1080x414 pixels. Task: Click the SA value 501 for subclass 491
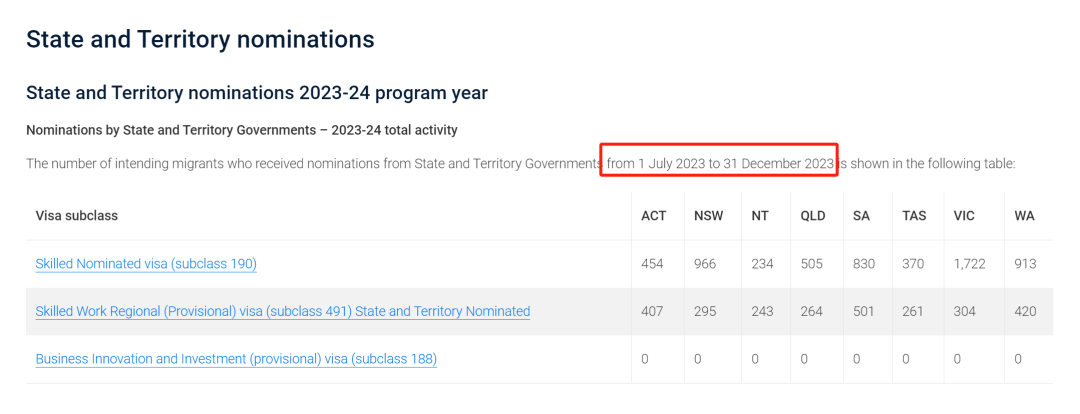point(863,311)
